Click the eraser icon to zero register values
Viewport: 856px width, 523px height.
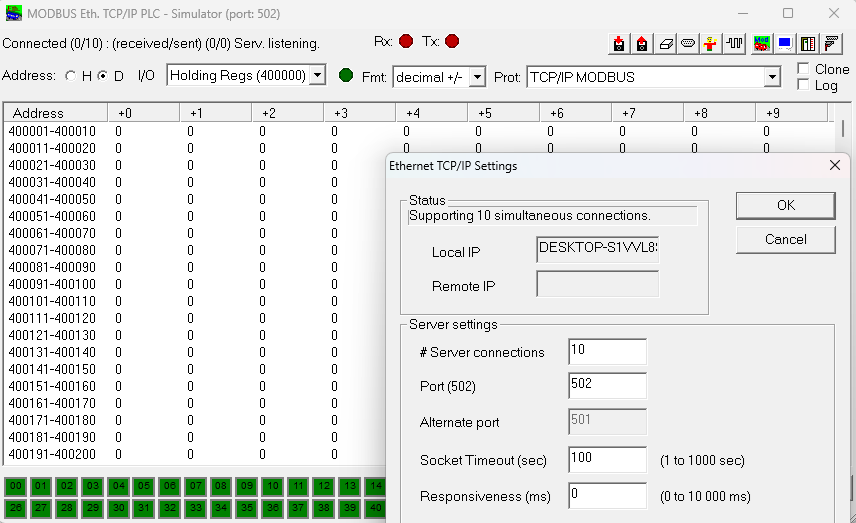click(665, 44)
